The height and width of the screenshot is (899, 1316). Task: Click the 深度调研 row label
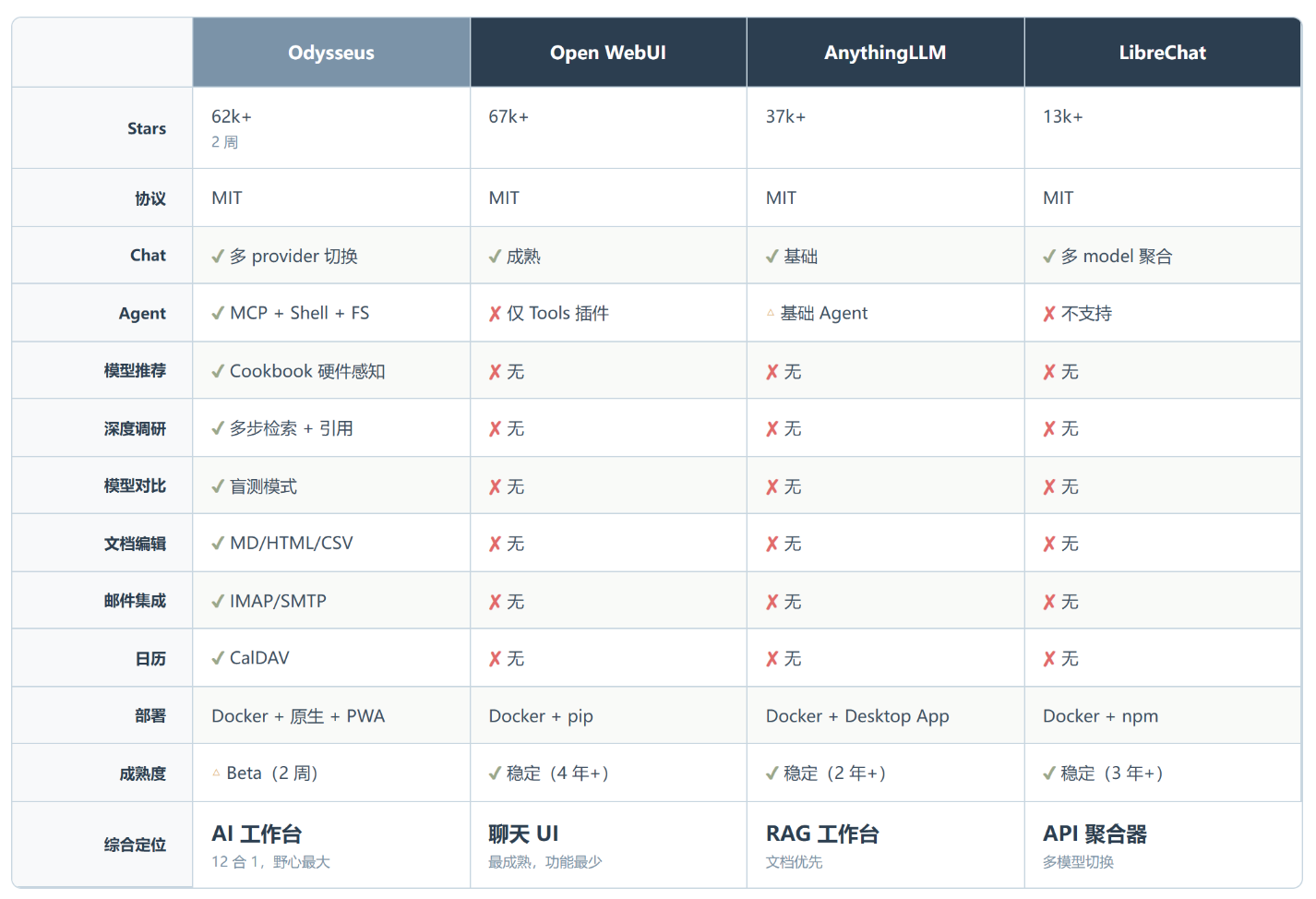click(135, 429)
